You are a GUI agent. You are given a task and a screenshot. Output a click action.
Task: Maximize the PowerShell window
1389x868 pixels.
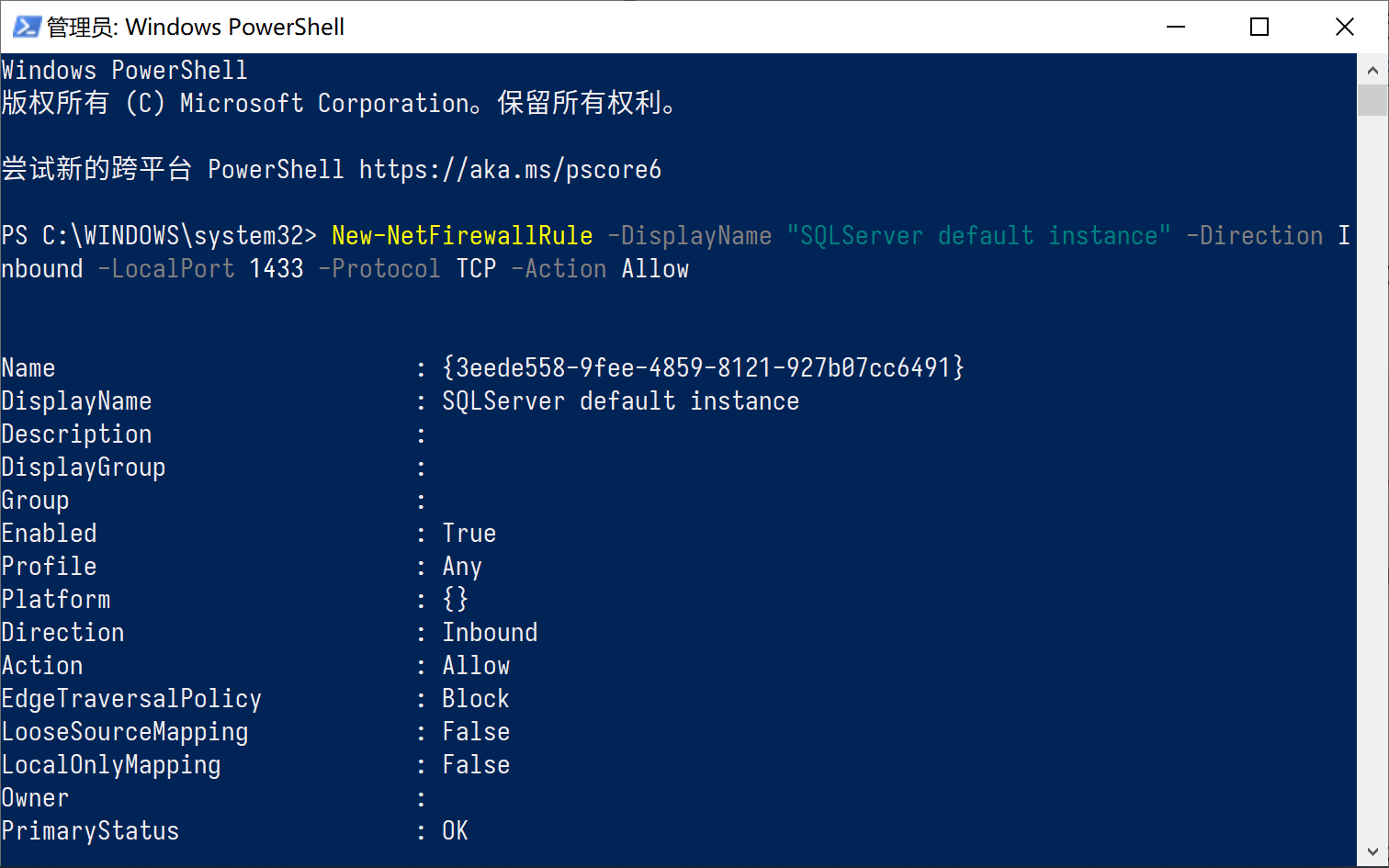click(1259, 27)
